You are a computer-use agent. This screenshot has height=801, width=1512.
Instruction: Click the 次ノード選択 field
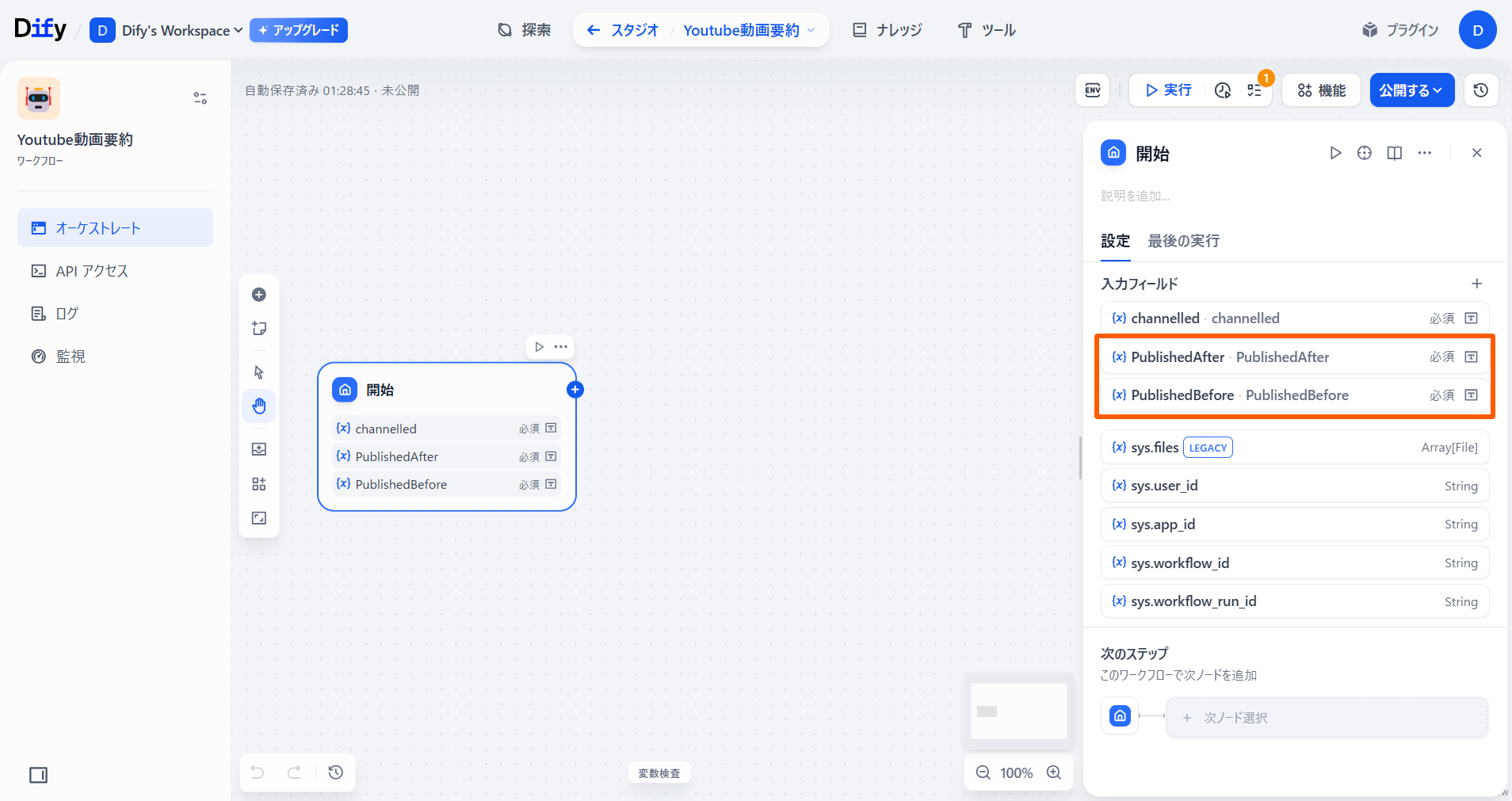point(1327,718)
